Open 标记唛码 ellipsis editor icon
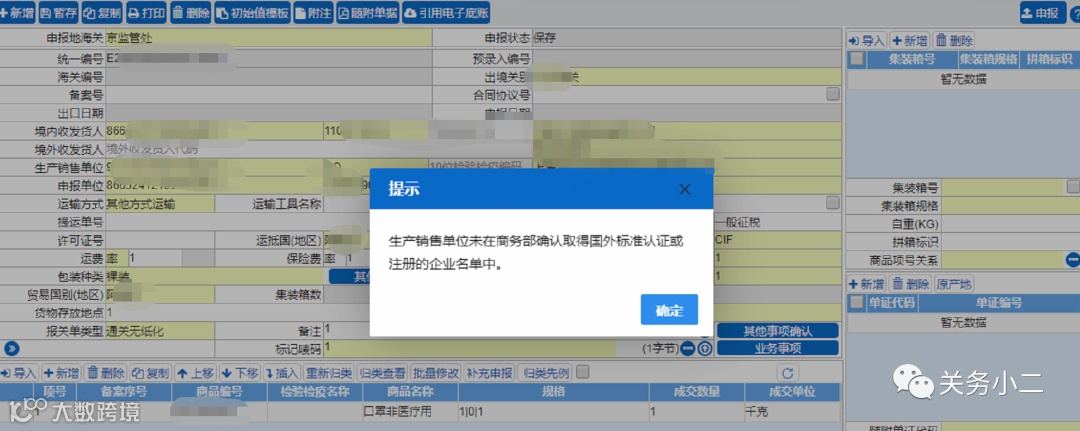 [x=688, y=348]
